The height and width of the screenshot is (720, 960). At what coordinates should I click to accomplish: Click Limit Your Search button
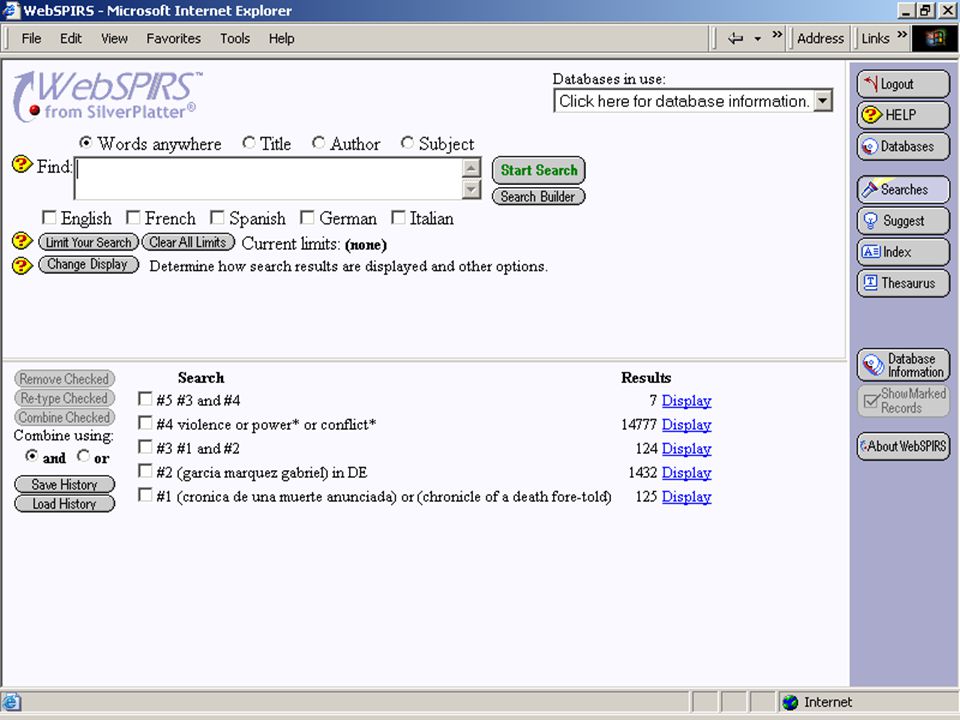88,242
